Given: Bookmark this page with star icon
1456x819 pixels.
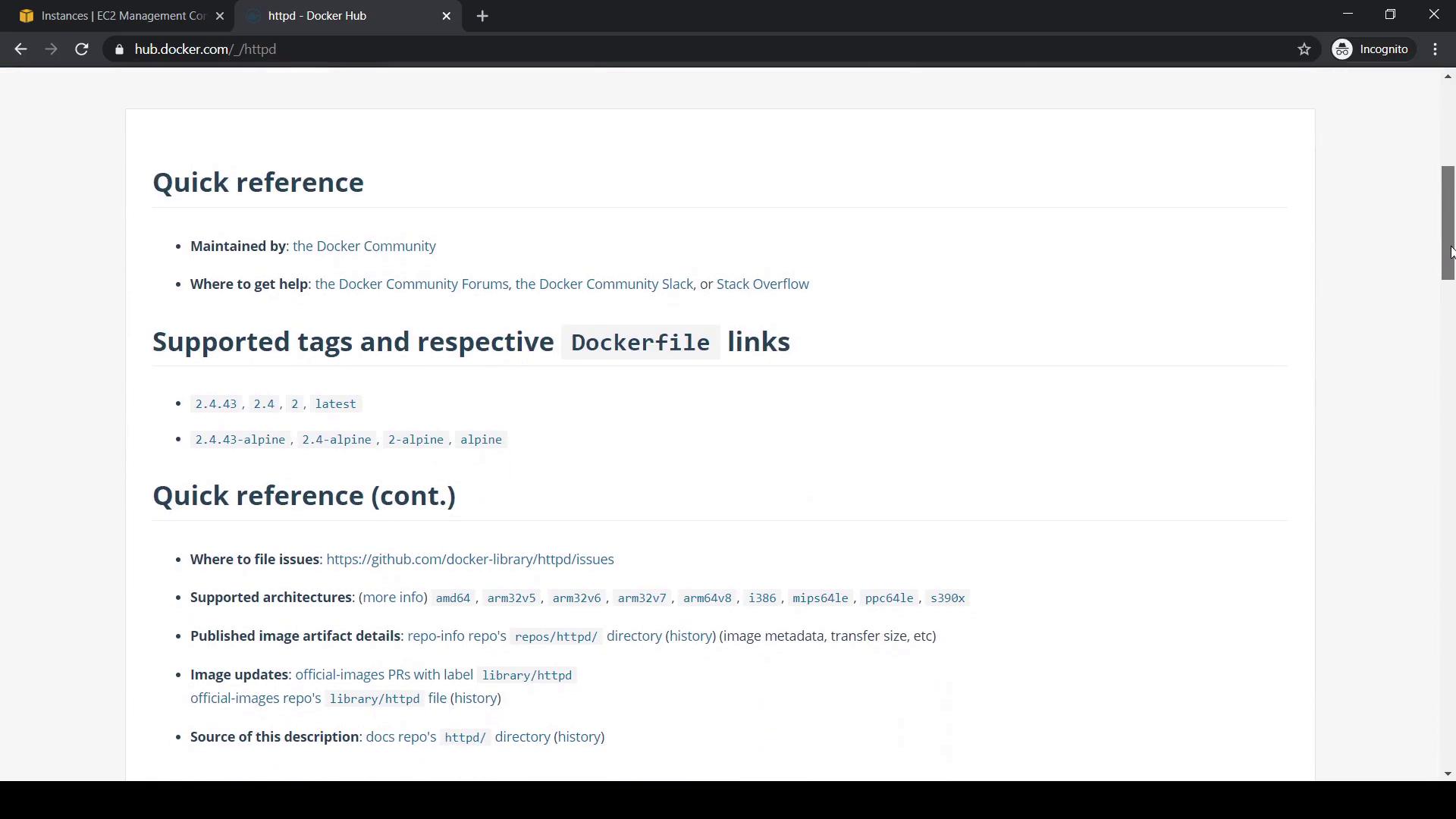Looking at the screenshot, I should coord(1304,49).
